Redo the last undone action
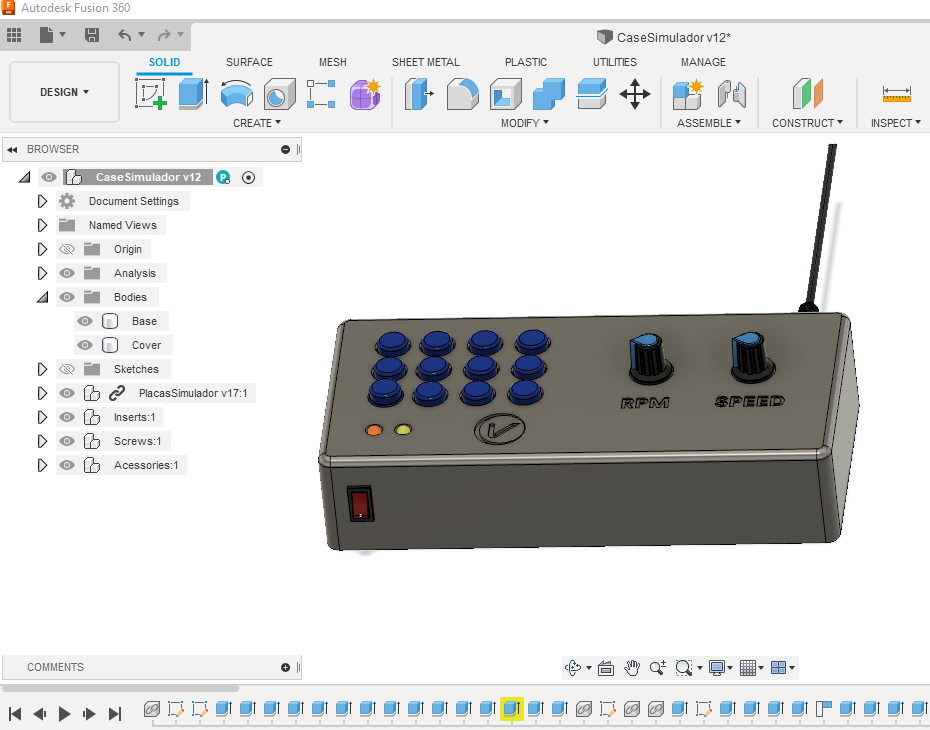The image size is (930, 730). (164, 35)
